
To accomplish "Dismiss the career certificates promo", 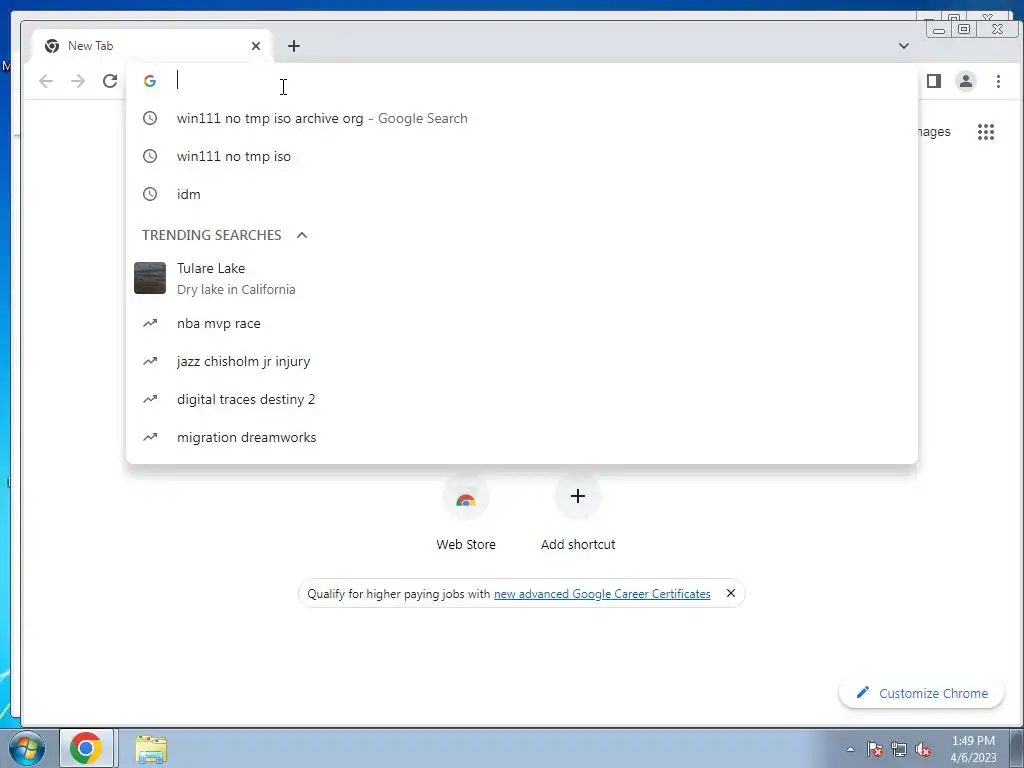I will [731, 593].
